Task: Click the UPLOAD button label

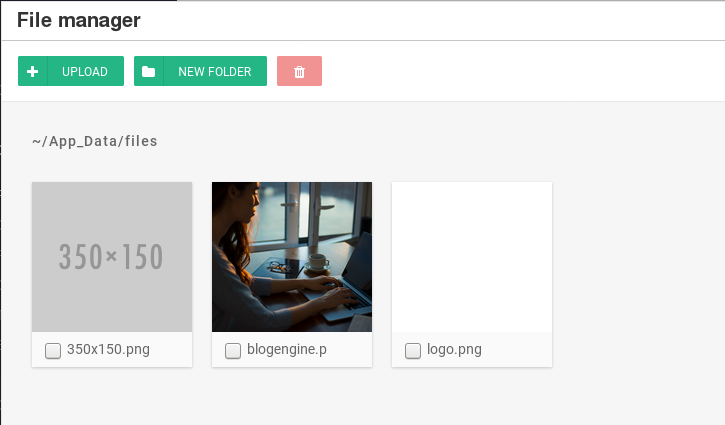Action: (85, 72)
